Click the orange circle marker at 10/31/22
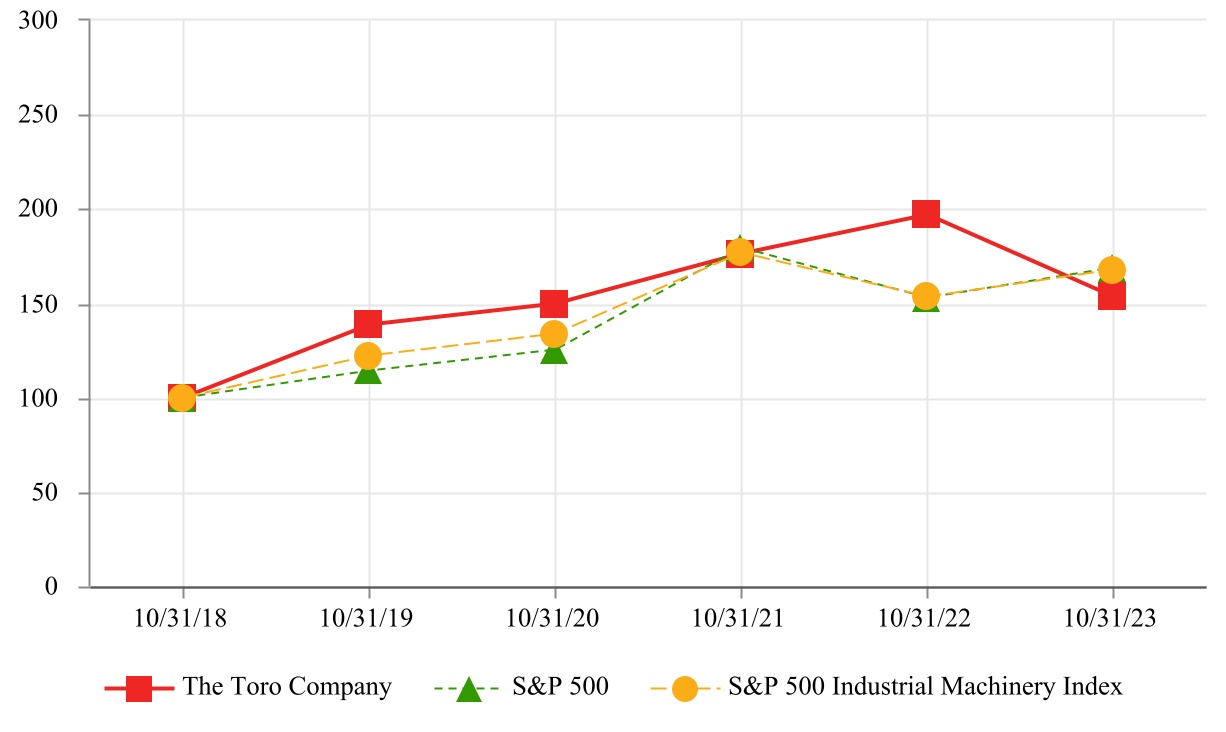The height and width of the screenshot is (732, 1226). (926, 296)
